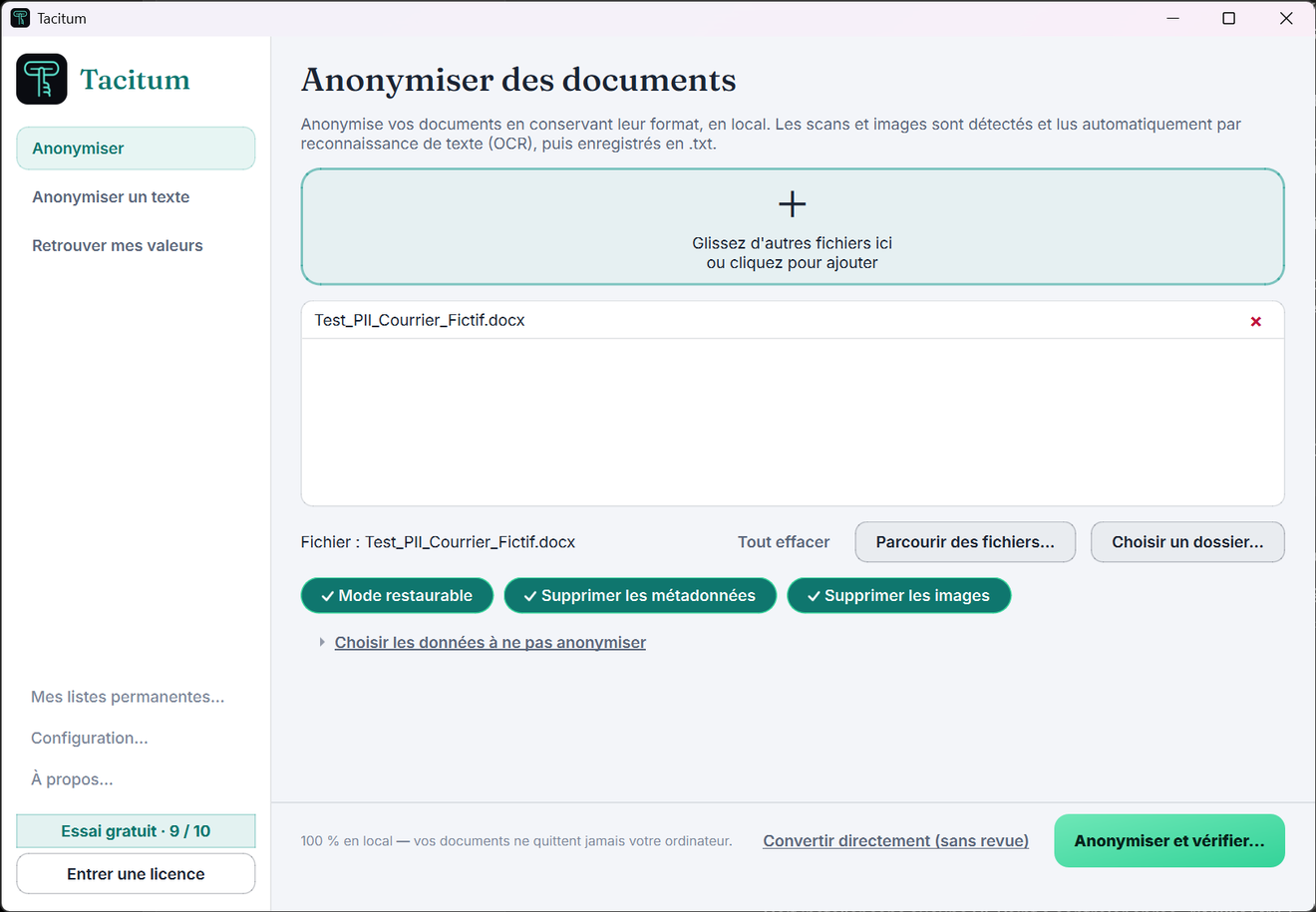Screen dimensions: 1316x912
Task: Click Entrer une licence button
Action: coord(136,874)
